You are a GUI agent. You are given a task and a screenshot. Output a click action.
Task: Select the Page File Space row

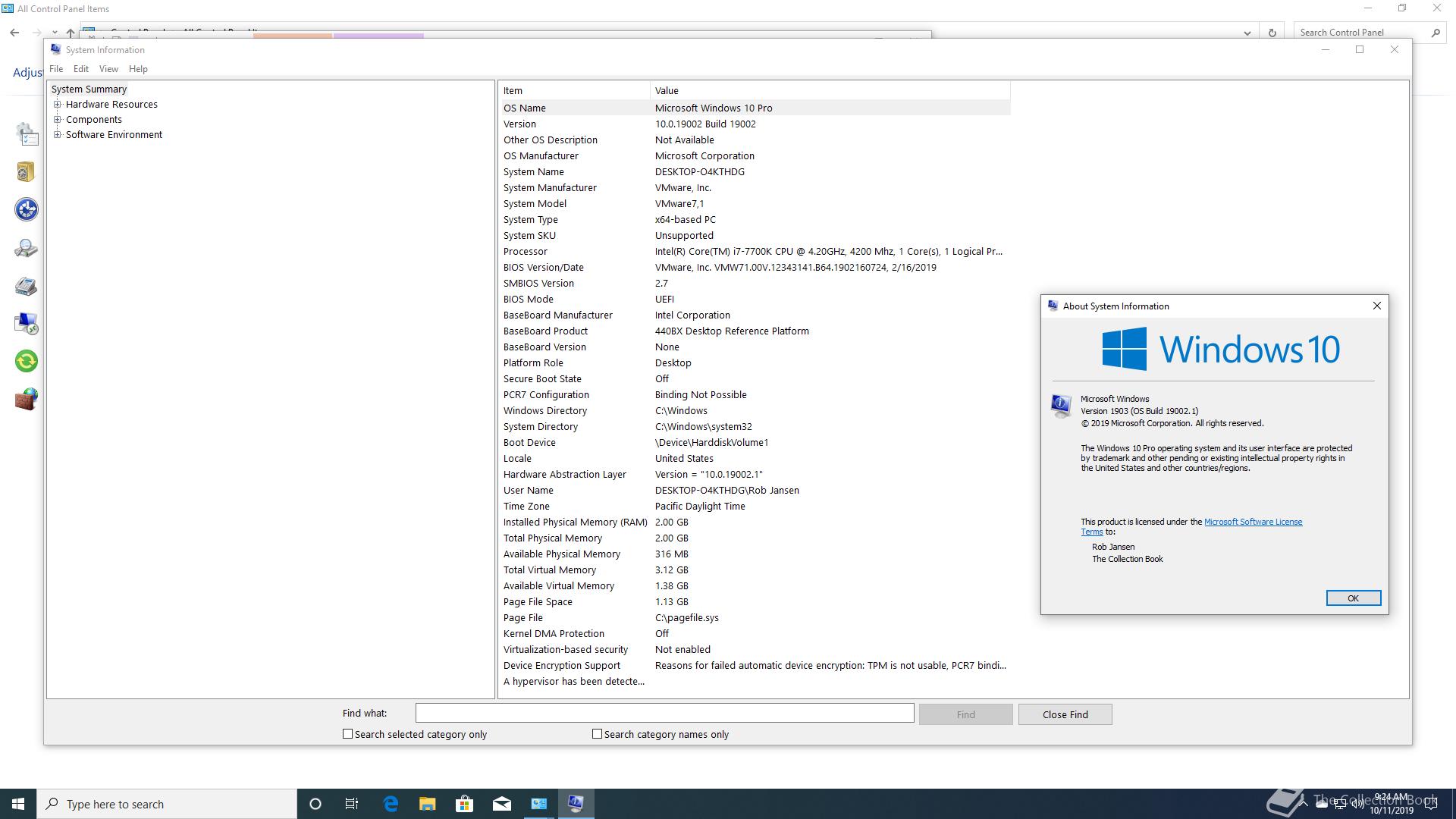click(755, 601)
